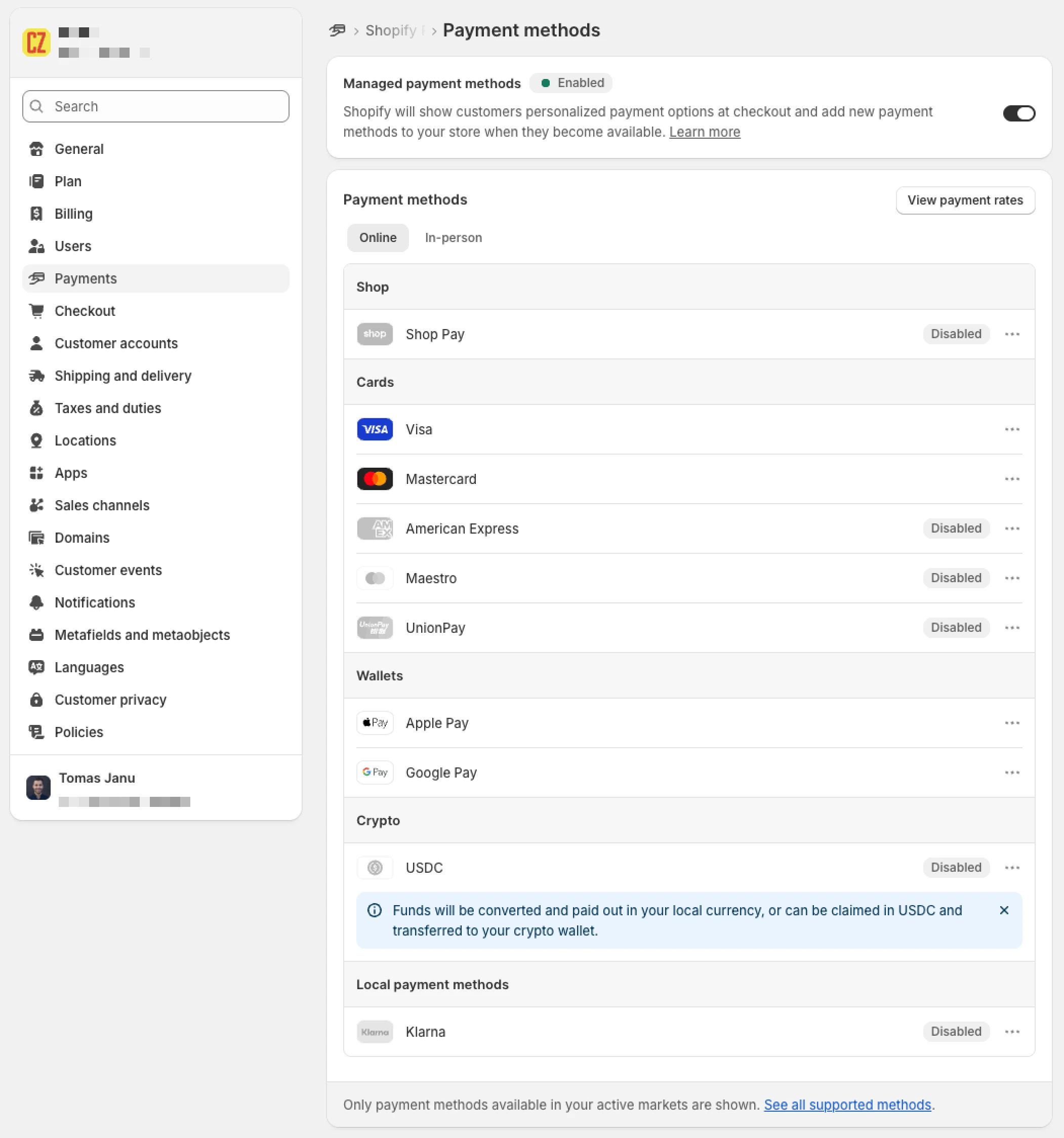Click the Disabled badge on Shop Pay
The width and height of the screenshot is (1064, 1138).
(956, 334)
